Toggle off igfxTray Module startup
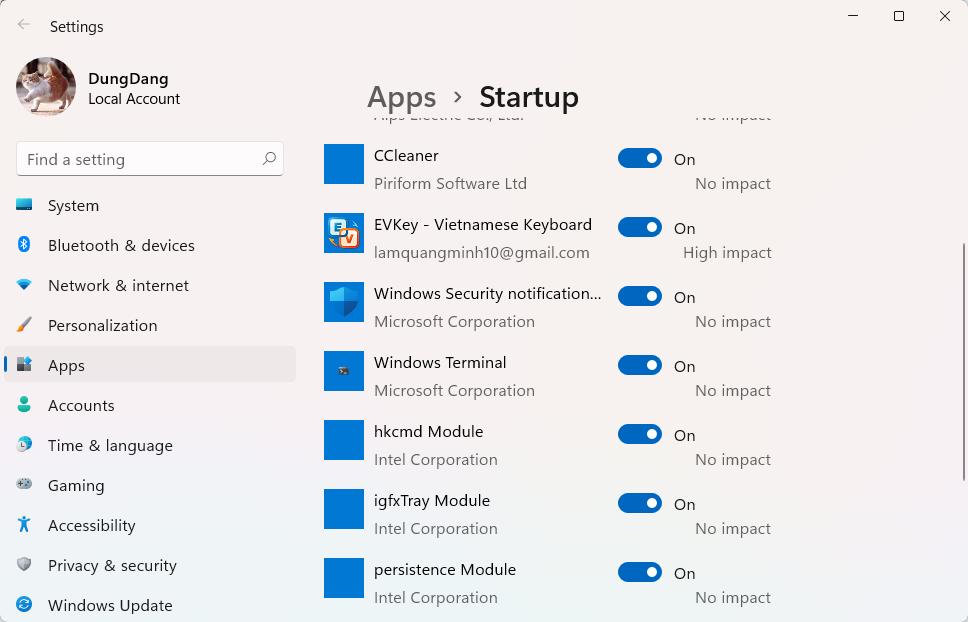968x622 pixels. (640, 504)
